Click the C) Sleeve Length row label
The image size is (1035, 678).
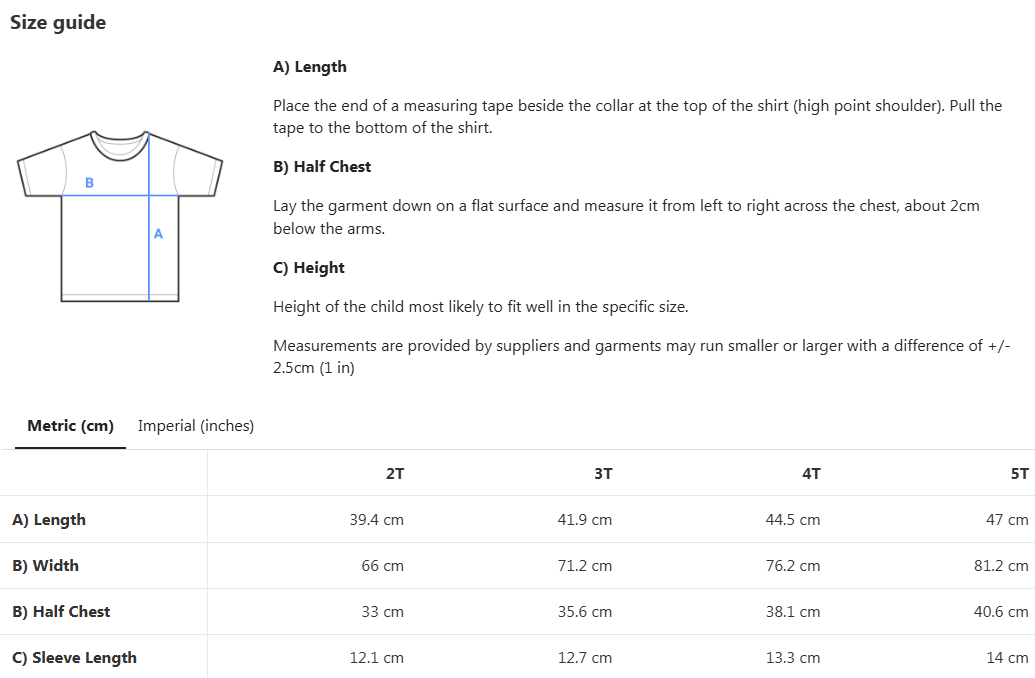coord(75,658)
